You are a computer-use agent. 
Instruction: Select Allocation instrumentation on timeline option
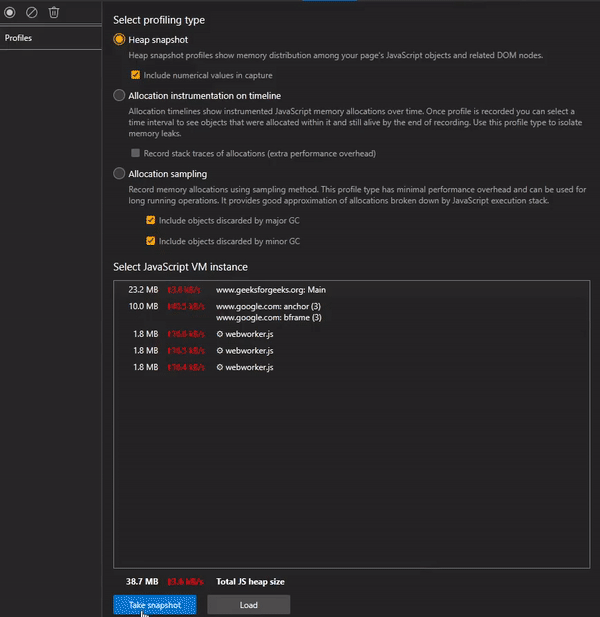119,95
